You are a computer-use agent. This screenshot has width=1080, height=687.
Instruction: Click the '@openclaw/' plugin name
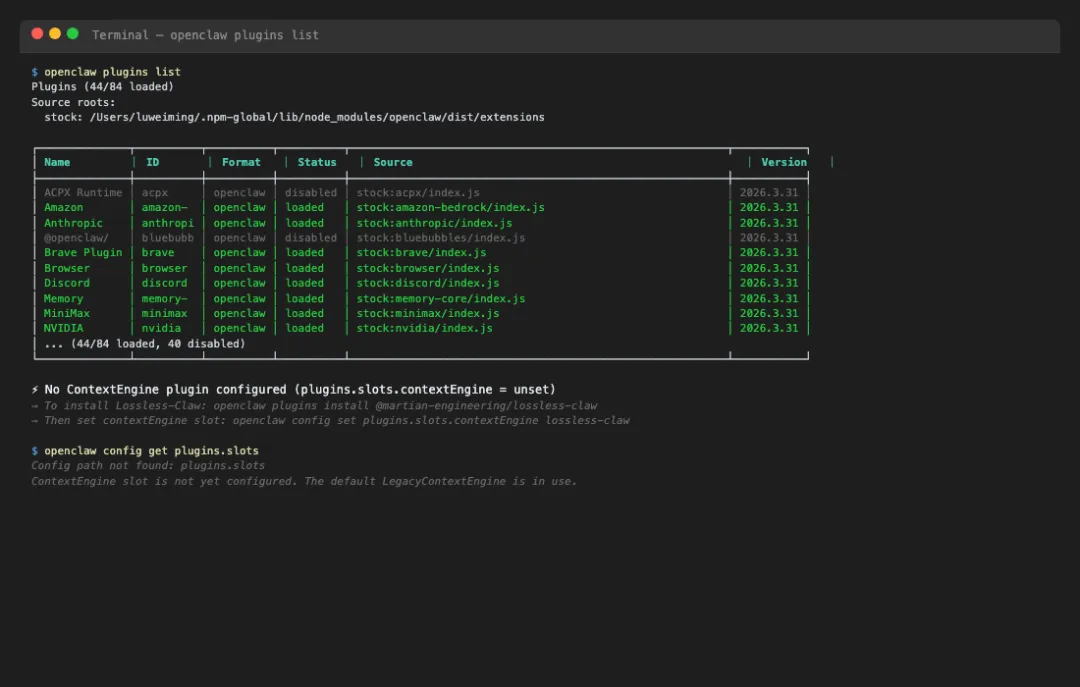pos(76,238)
